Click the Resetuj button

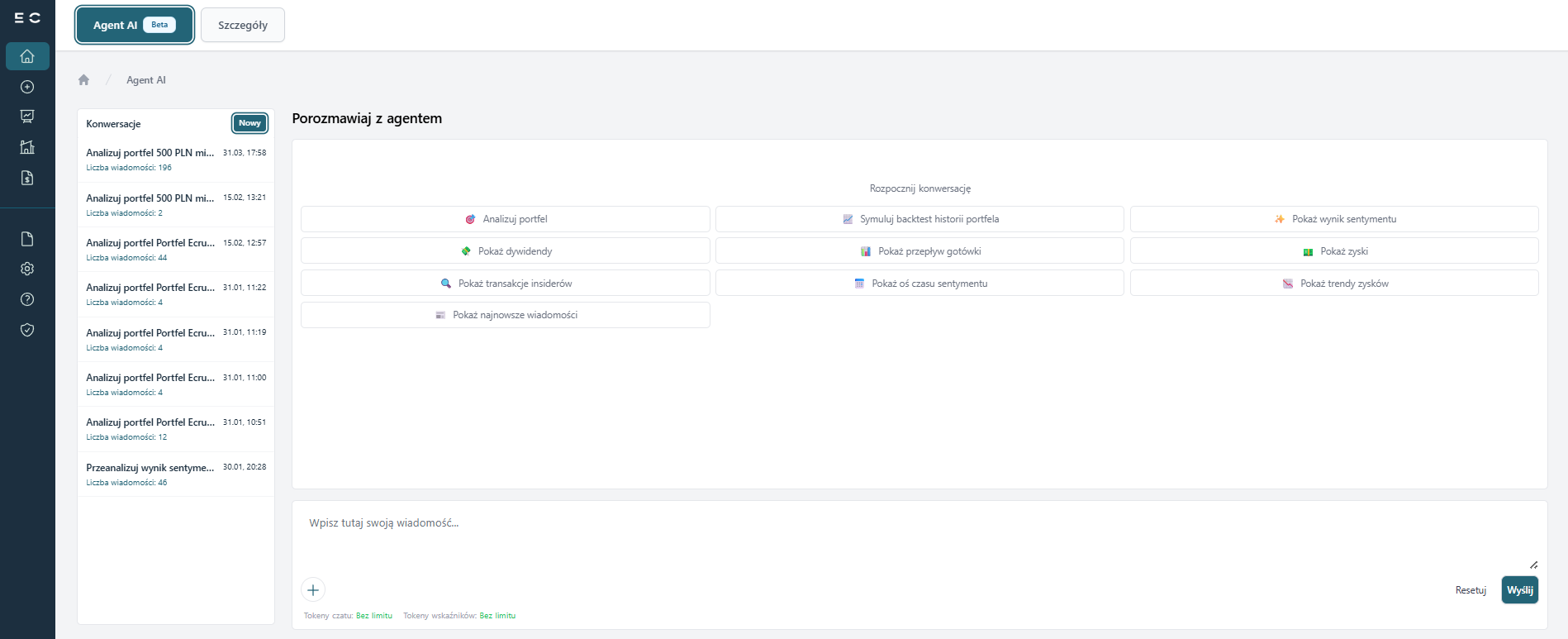(1471, 590)
